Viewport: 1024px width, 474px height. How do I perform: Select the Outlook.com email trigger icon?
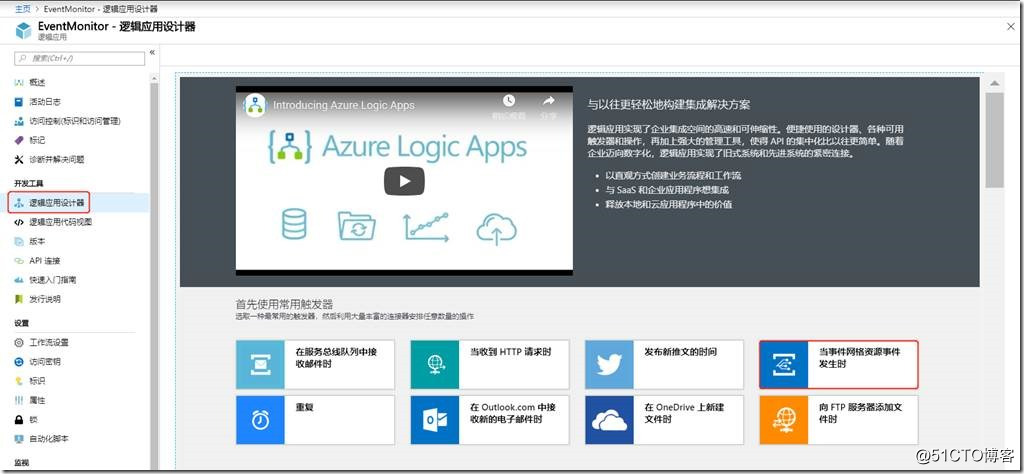click(435, 420)
